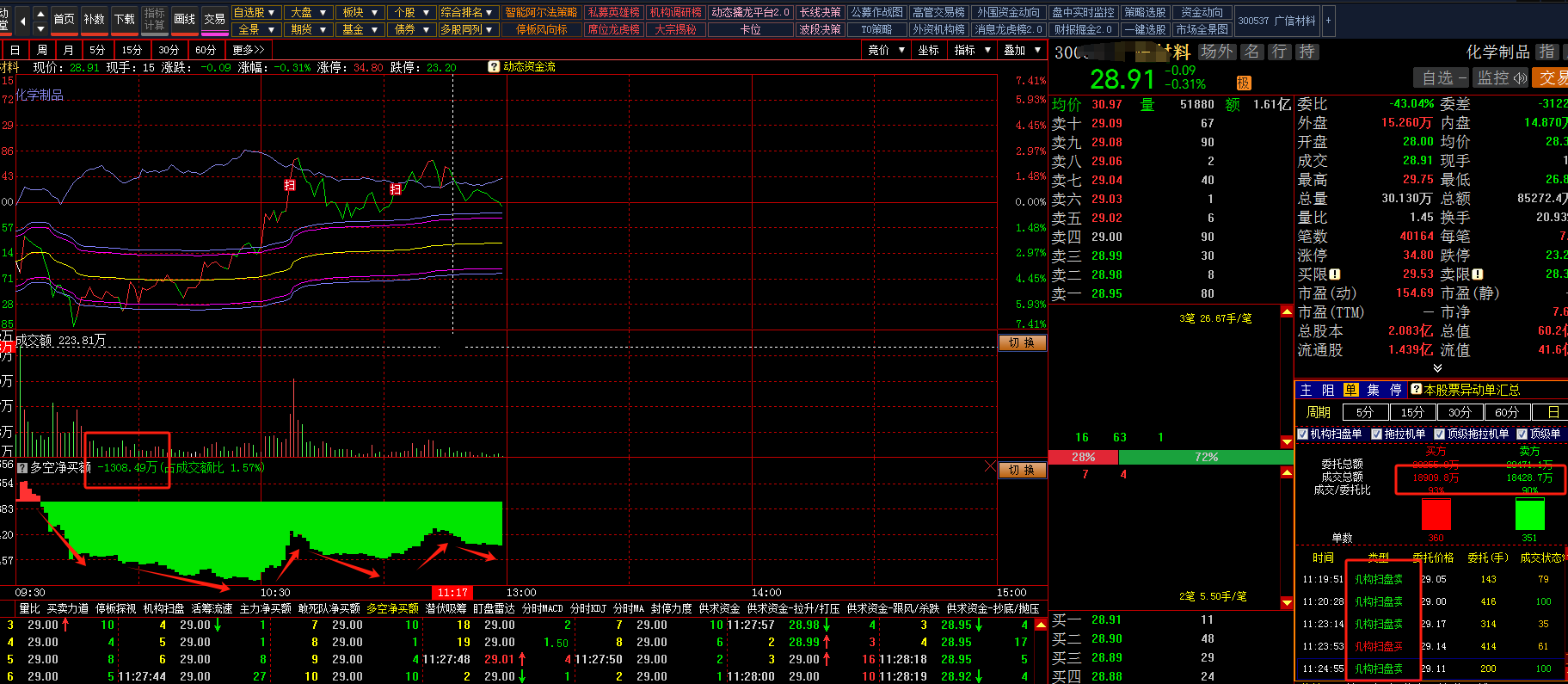Click the 行 tag next to stock name
Image resolution: width=1568 pixels, height=684 pixels.
tap(1280, 52)
